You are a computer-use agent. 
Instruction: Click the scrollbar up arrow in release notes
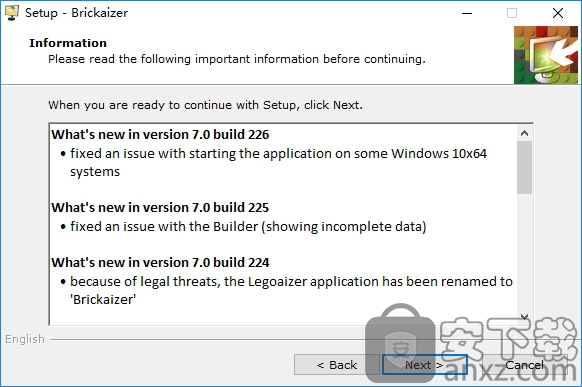point(524,133)
